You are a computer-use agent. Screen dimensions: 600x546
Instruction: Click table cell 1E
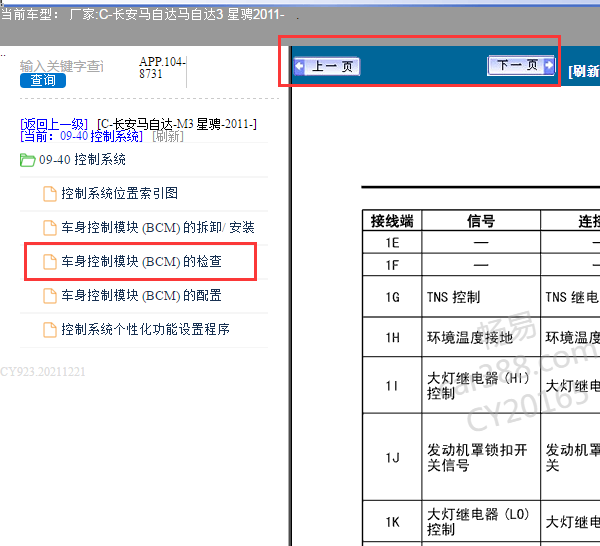pyautogui.click(x=392, y=243)
